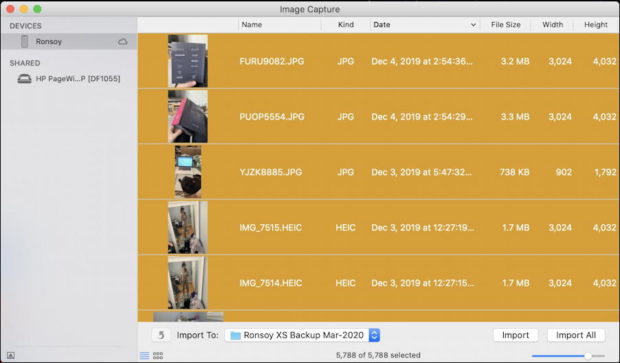
Task: Click the FURU9082.JPG file name
Action: 272,61
